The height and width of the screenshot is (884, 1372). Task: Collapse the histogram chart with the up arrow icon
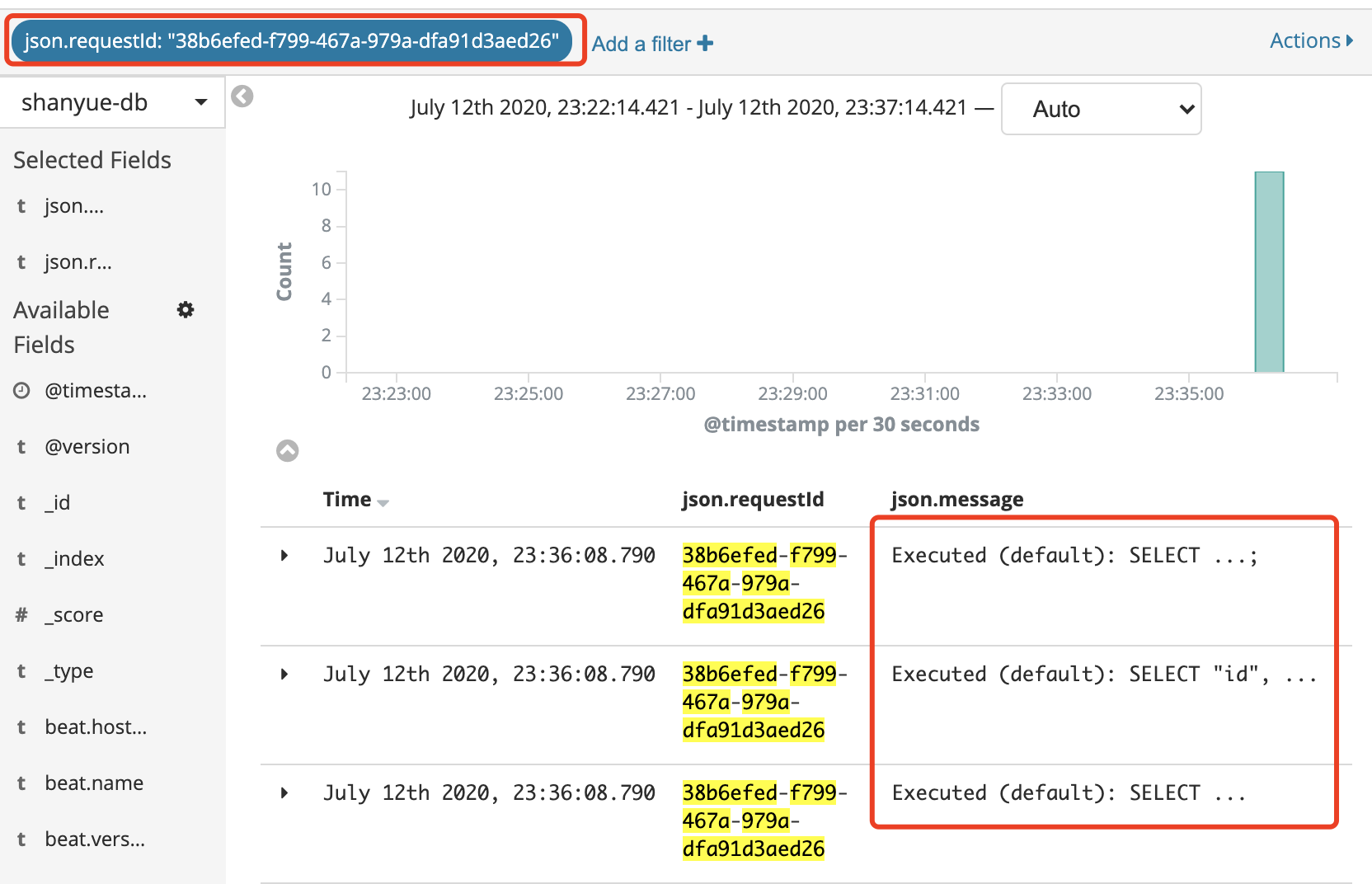(x=287, y=450)
